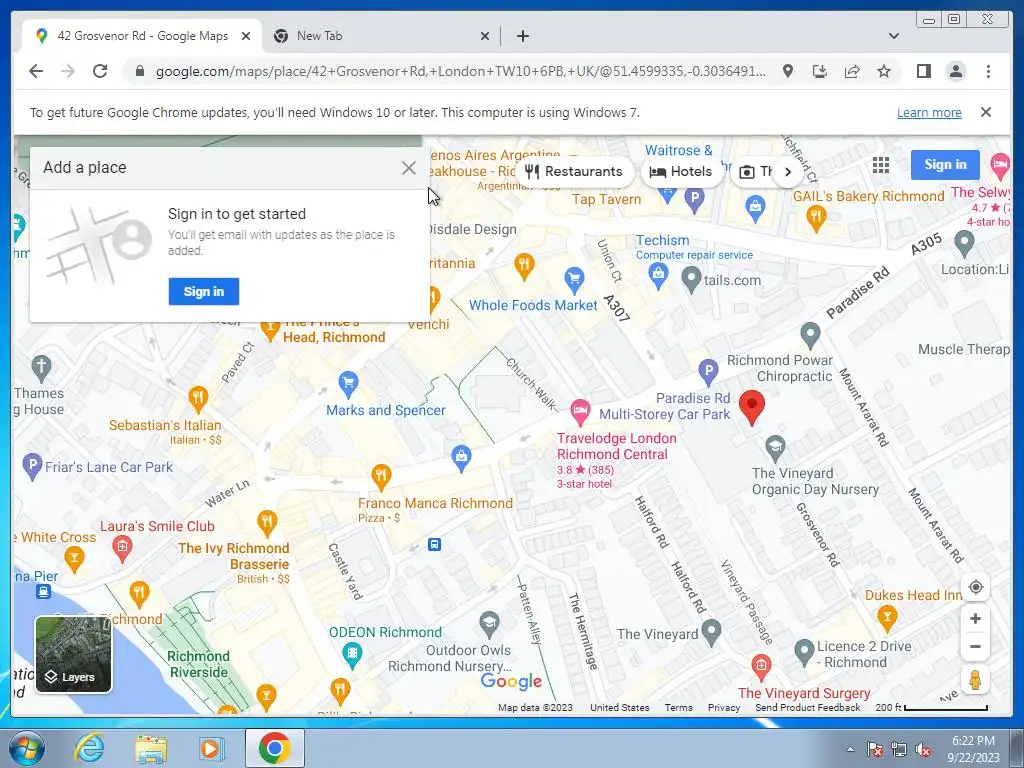This screenshot has width=1024, height=768.
Task: Zoom out on the map
Action: tap(975, 647)
